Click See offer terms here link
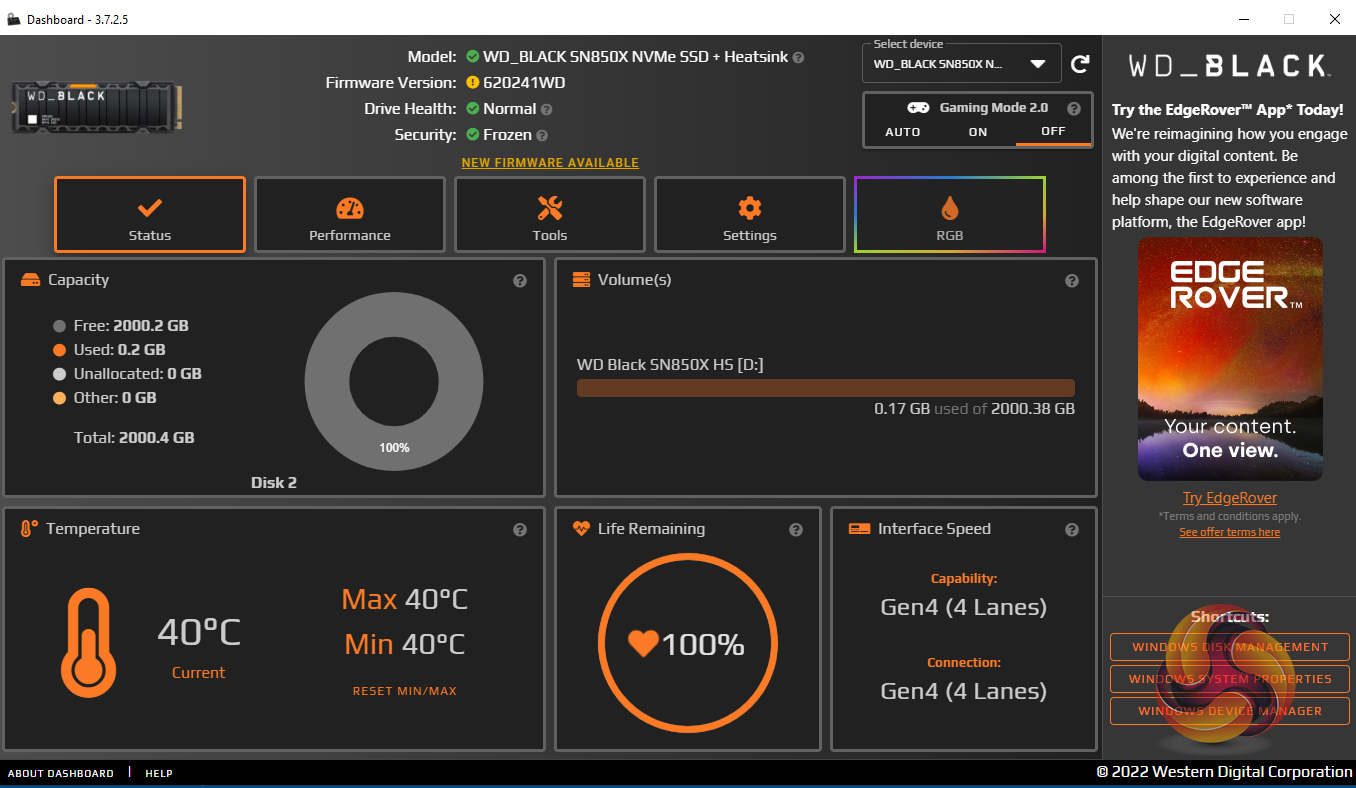1356x788 pixels. pos(1230,532)
